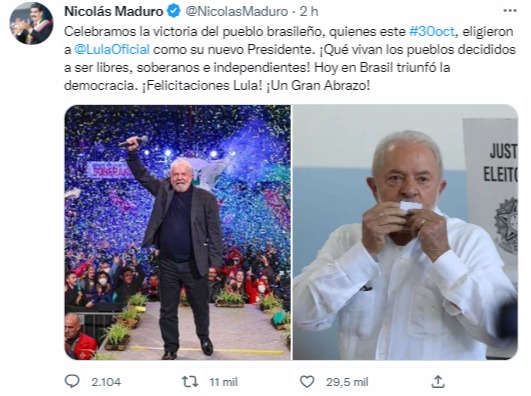Click the reply speech bubble icon

[72, 382]
